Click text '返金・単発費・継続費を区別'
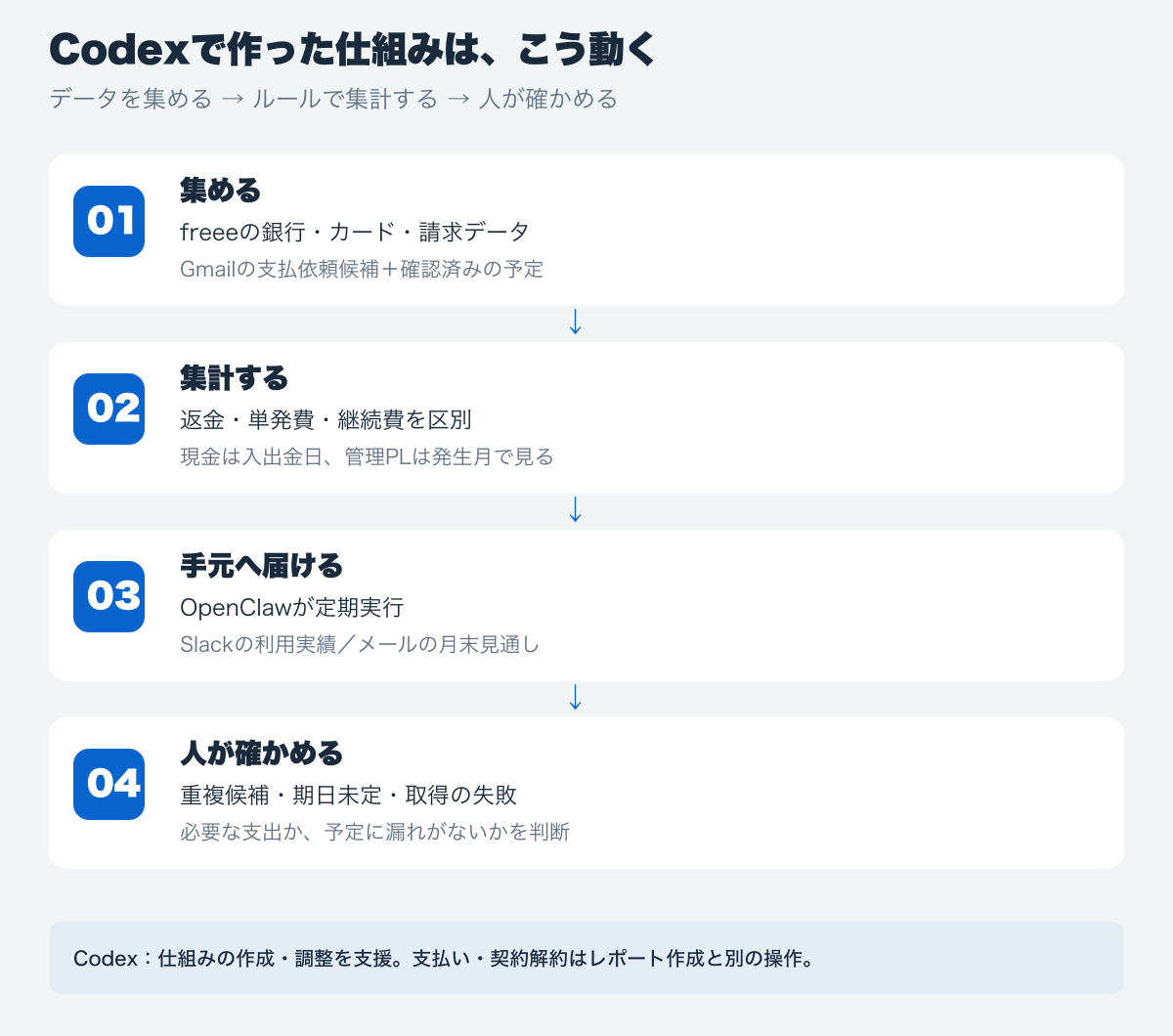 (326, 419)
